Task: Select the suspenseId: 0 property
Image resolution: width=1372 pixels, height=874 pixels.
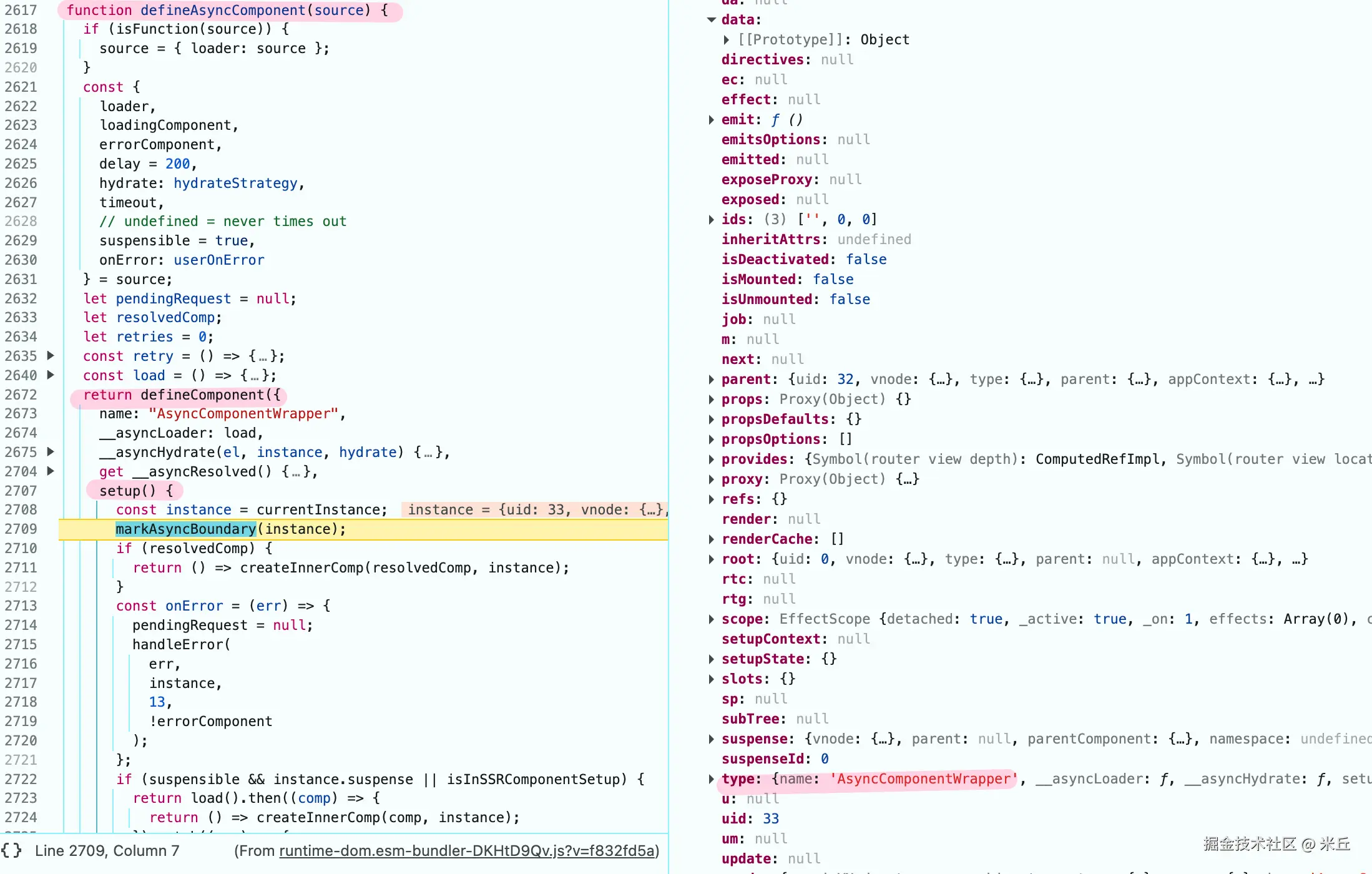Action: pyautogui.click(x=775, y=759)
